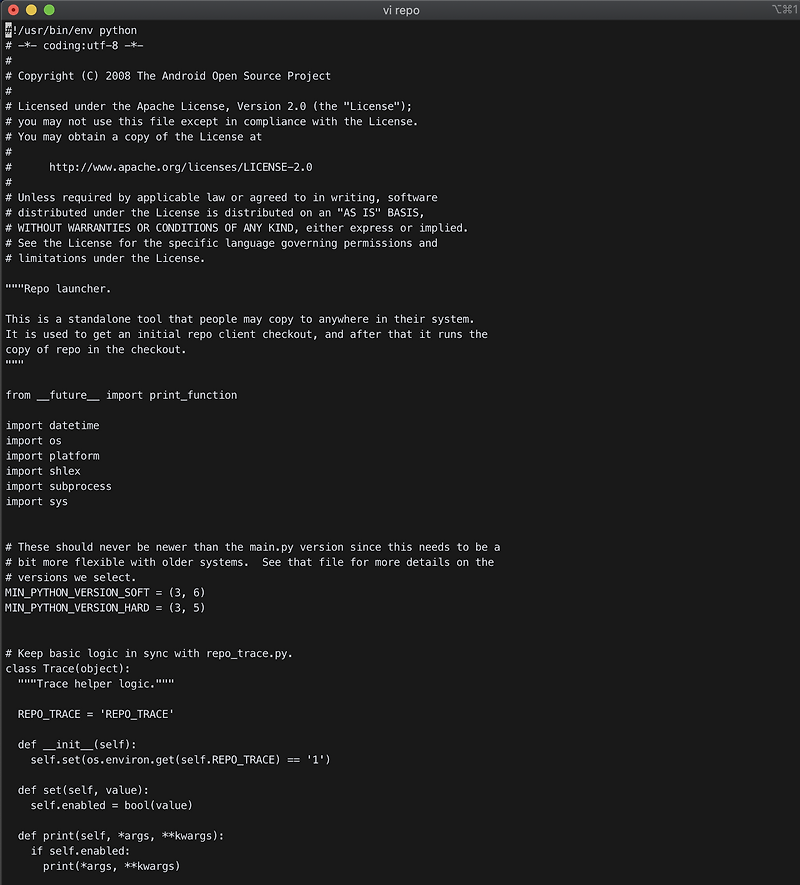
Task: Click the 'import subprocess' line
Action: [x=58, y=486]
